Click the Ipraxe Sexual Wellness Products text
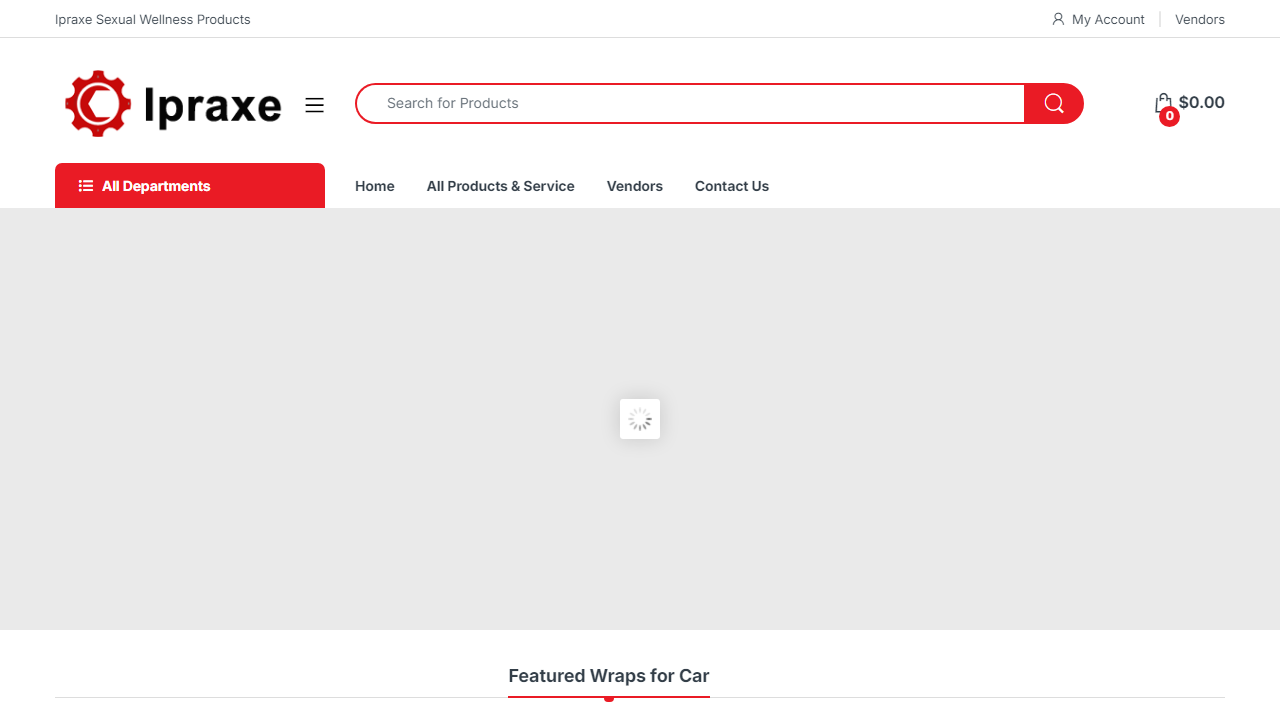 click(x=153, y=19)
